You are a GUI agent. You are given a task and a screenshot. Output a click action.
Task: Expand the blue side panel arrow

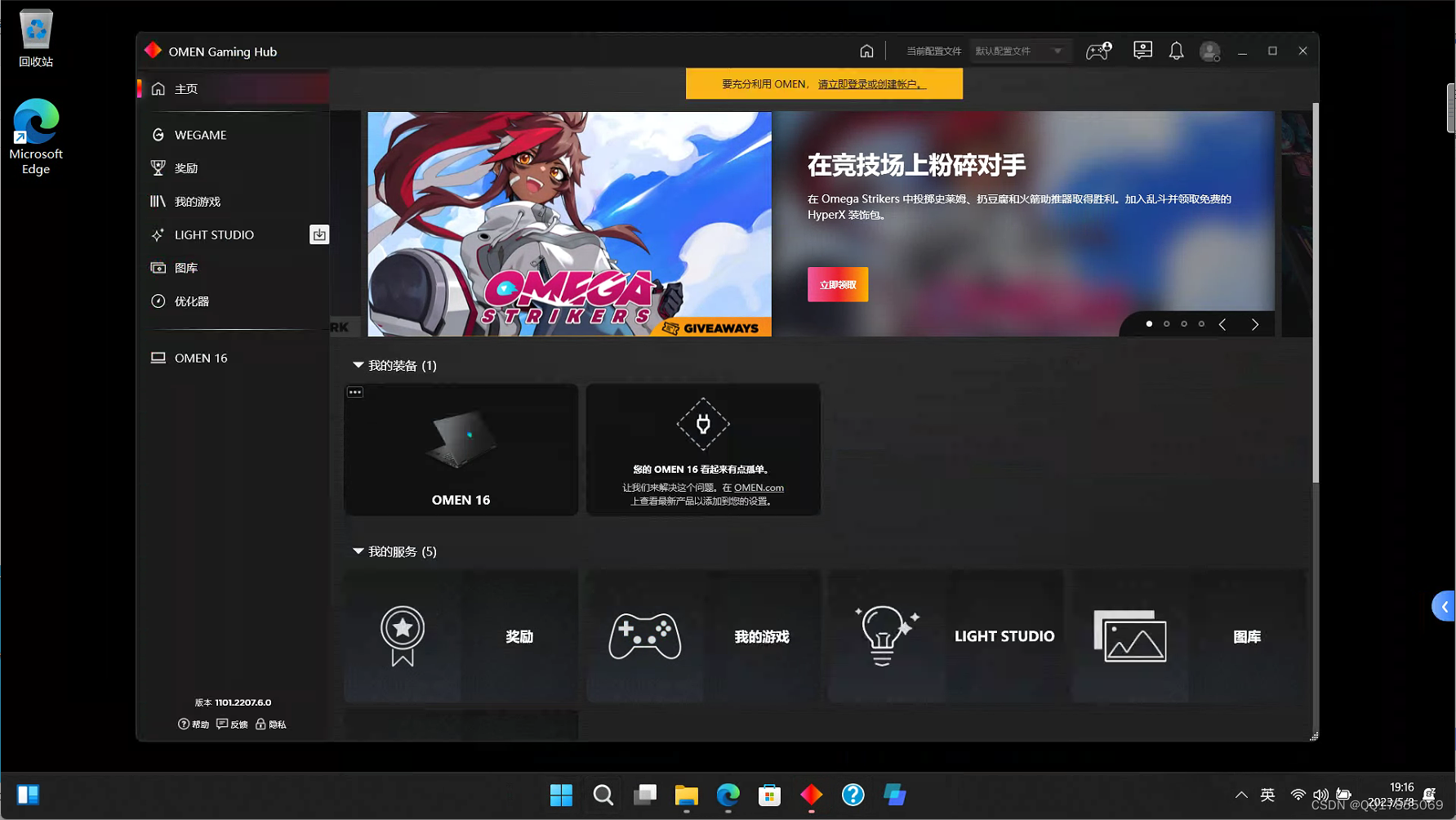pyautogui.click(x=1444, y=606)
